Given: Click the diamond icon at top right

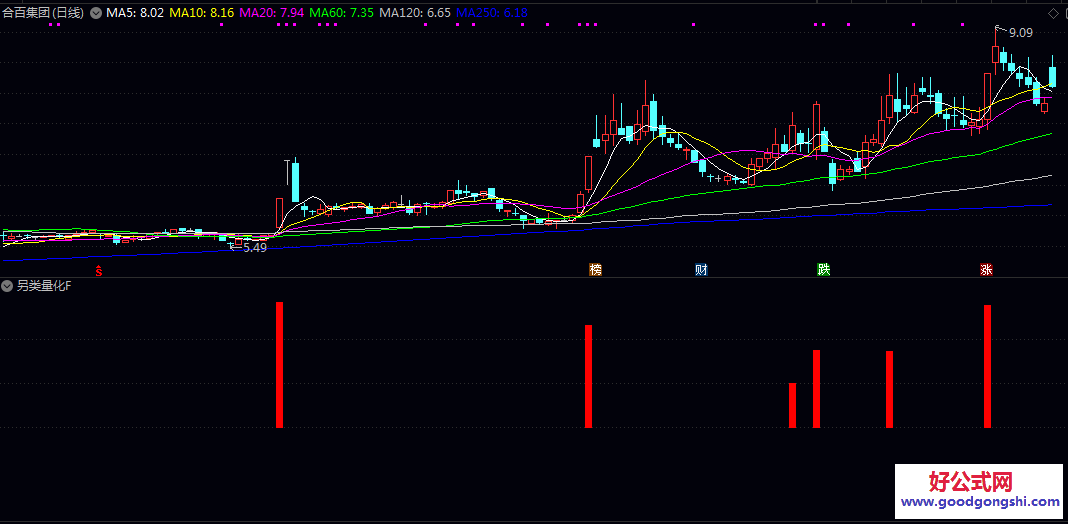Looking at the screenshot, I should click(1052, 13).
